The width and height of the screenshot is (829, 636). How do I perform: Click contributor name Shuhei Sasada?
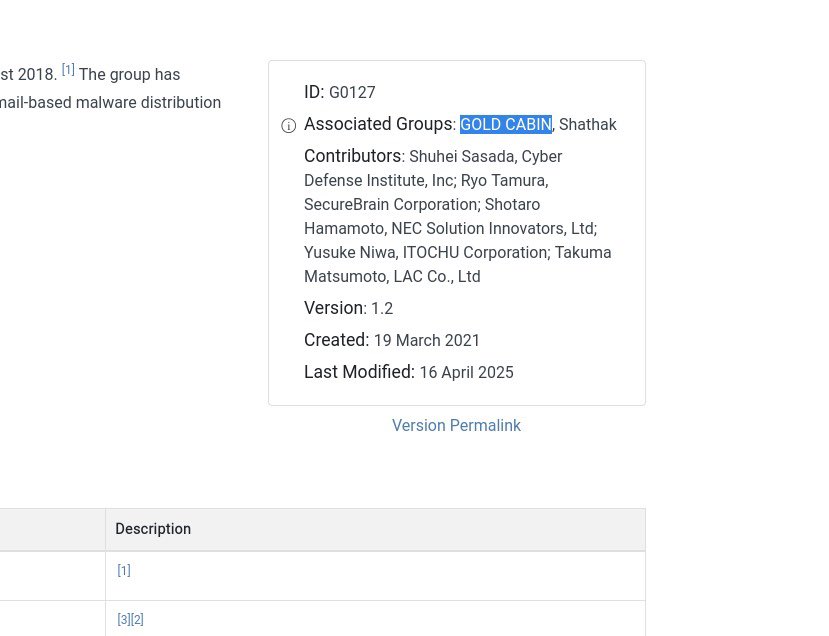click(463, 156)
